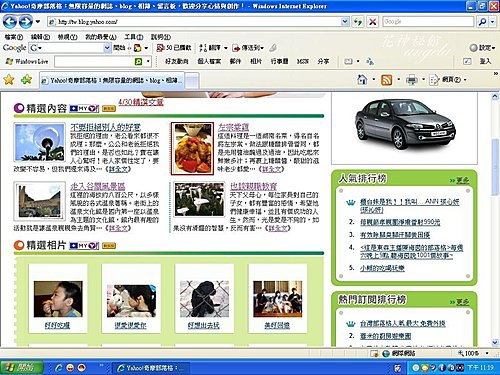Click the Home icon in command bar
The height and width of the screenshot is (375, 500).
click(x=362, y=80)
